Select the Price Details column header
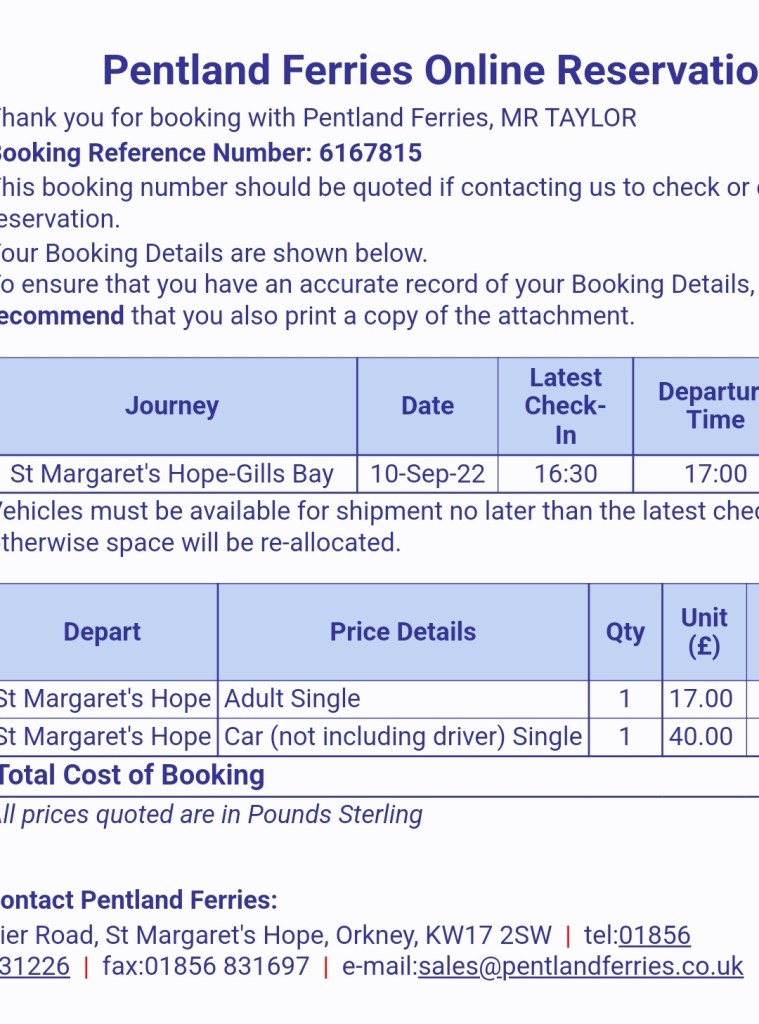The width and height of the screenshot is (759, 1024). tap(403, 632)
